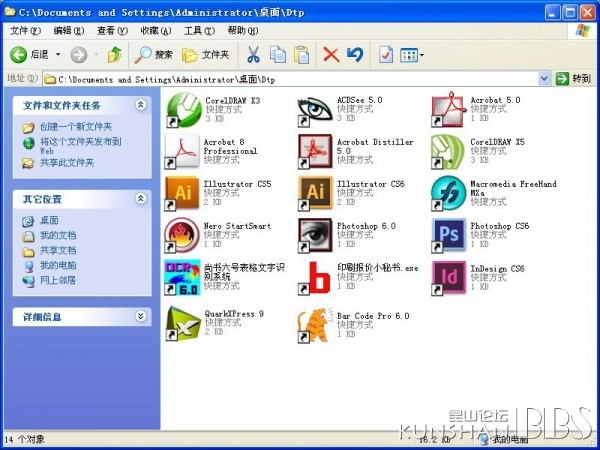Select the Illustrator CS5 icon
The image size is (600, 450).
(182, 193)
